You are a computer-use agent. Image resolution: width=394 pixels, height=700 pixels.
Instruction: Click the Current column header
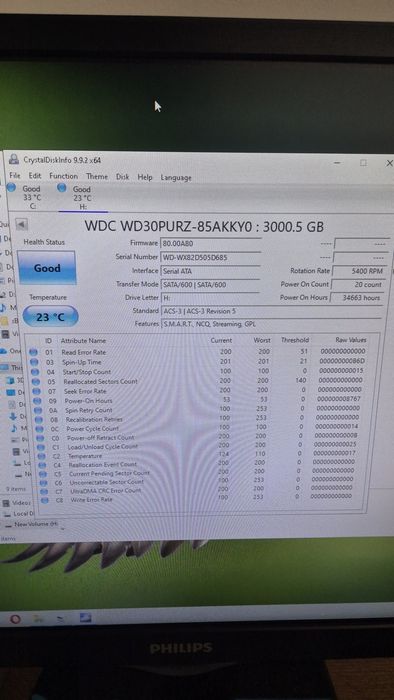click(221, 340)
